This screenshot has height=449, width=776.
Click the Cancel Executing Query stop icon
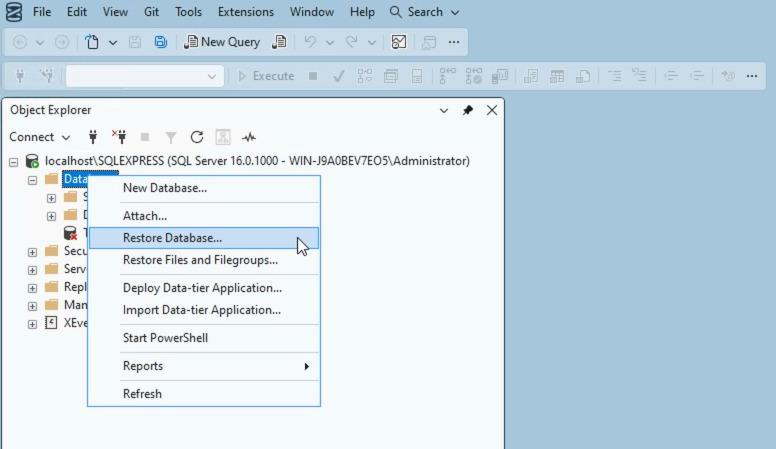coord(313,76)
